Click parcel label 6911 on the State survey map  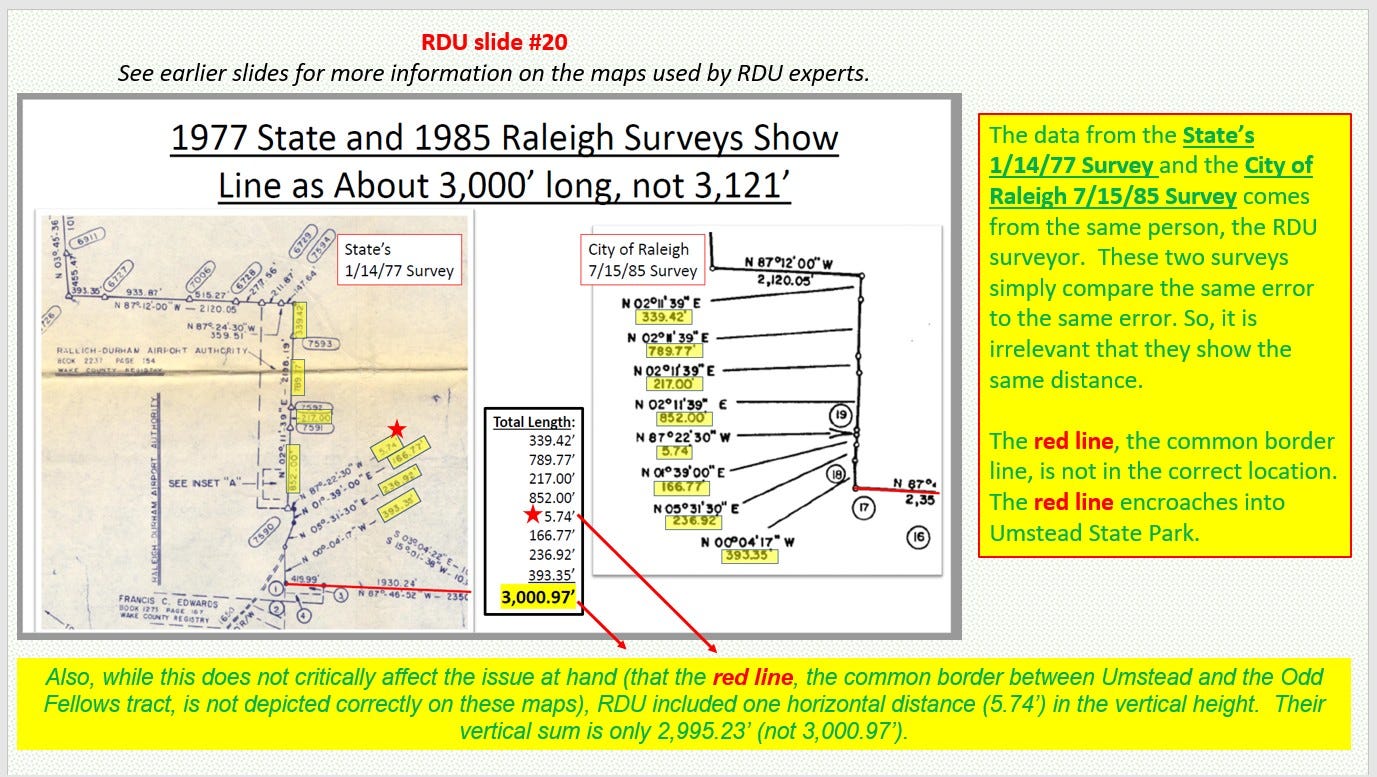pos(87,236)
